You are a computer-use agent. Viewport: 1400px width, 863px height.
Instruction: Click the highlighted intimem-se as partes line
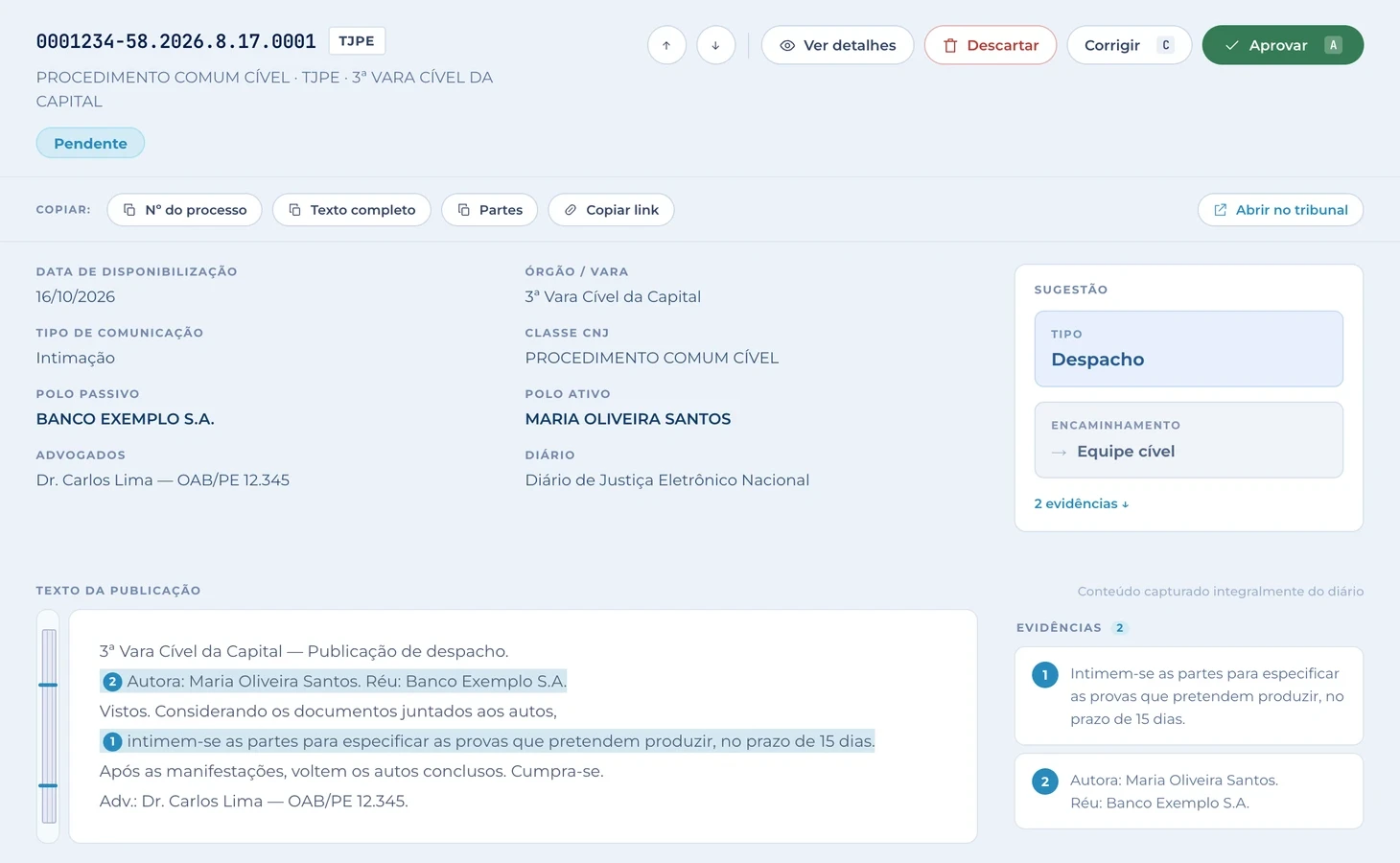point(487,741)
